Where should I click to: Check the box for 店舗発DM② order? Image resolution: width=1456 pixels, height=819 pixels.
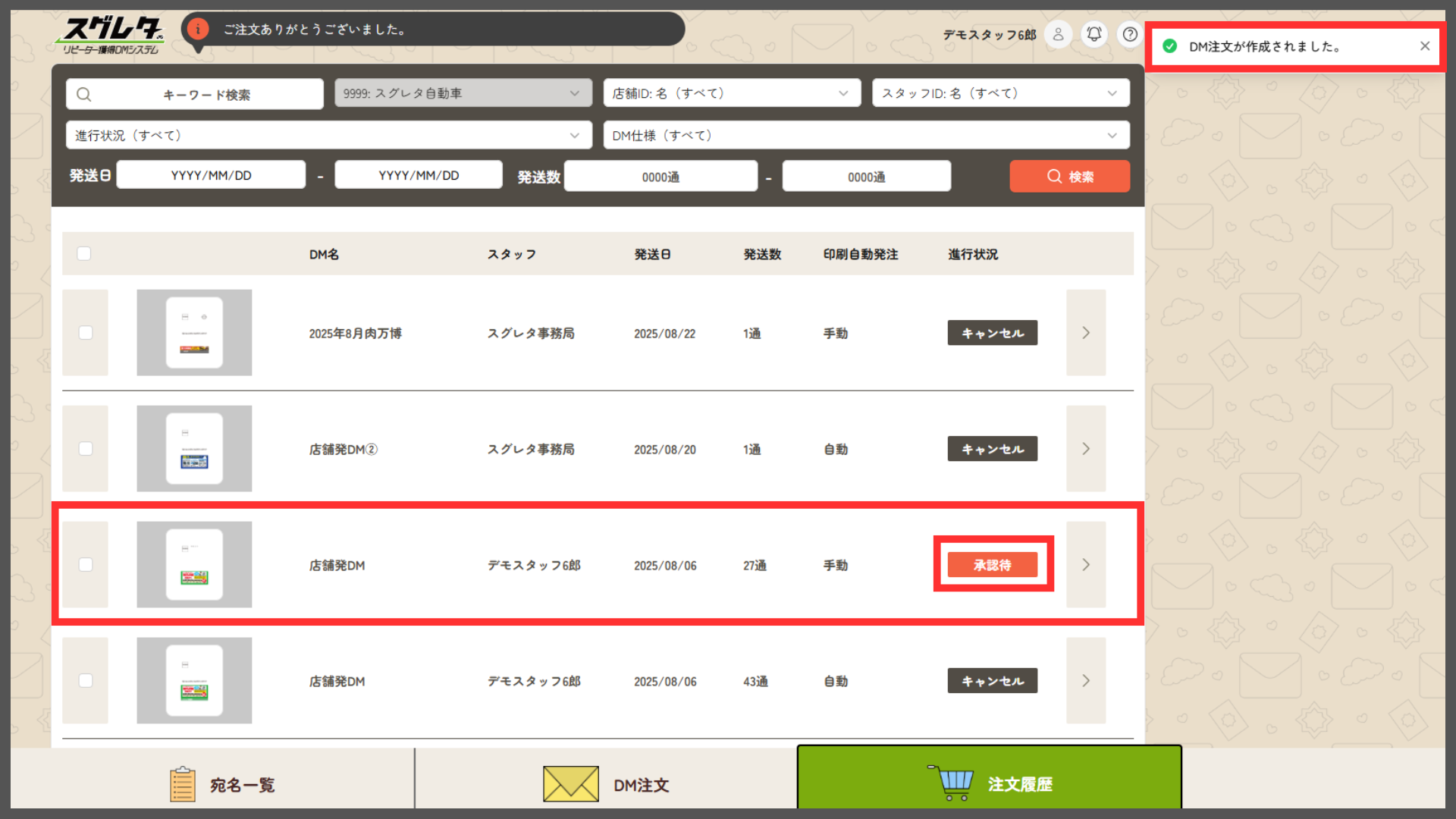86,449
